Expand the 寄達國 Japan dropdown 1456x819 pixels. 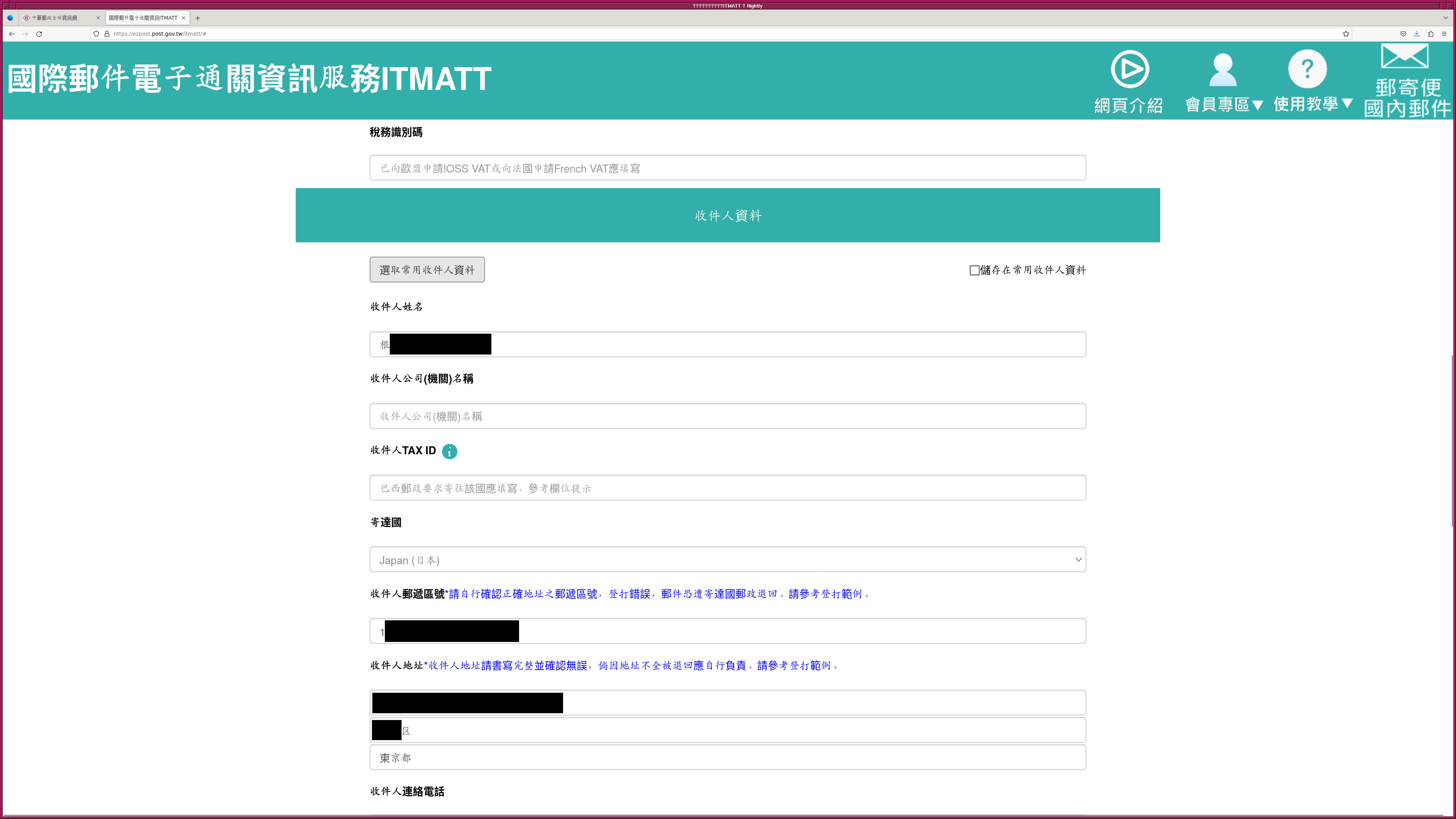pyautogui.click(x=728, y=560)
